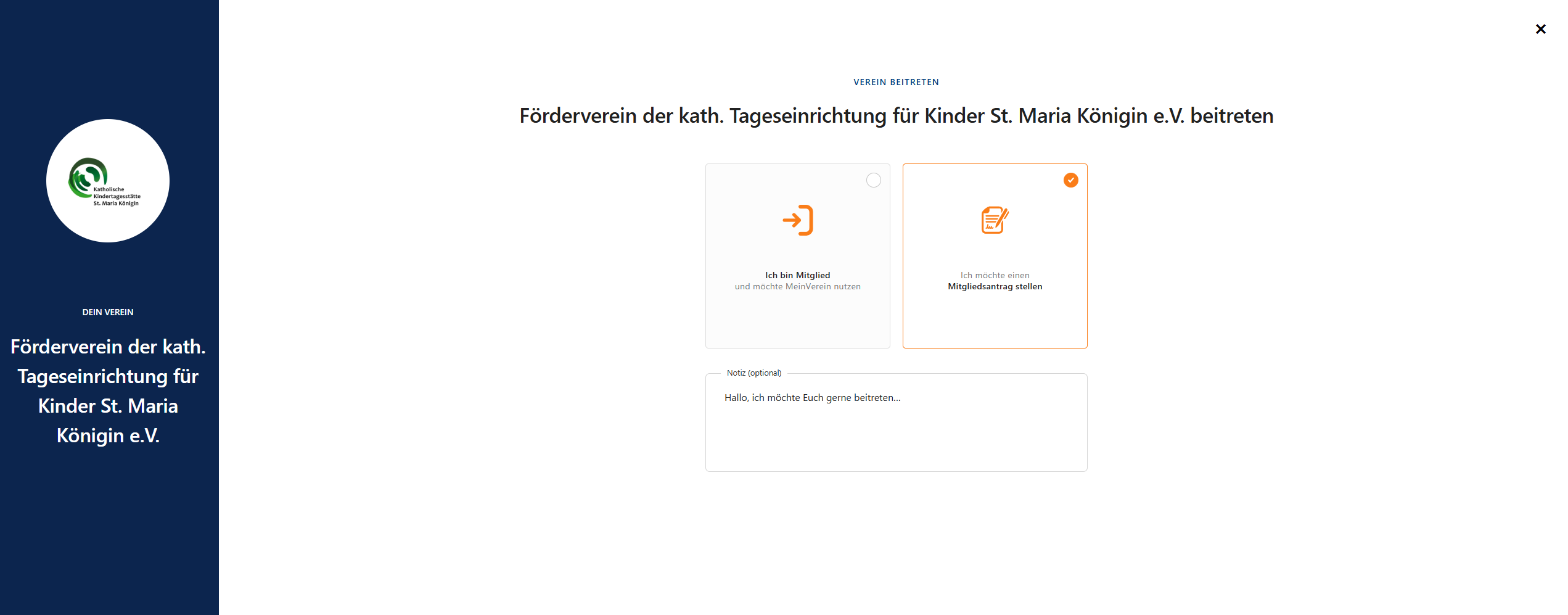Click 'und möchte MeinVerein nutzen' subtitle
Image resolution: width=1568 pixels, height=615 pixels.
pos(797,286)
